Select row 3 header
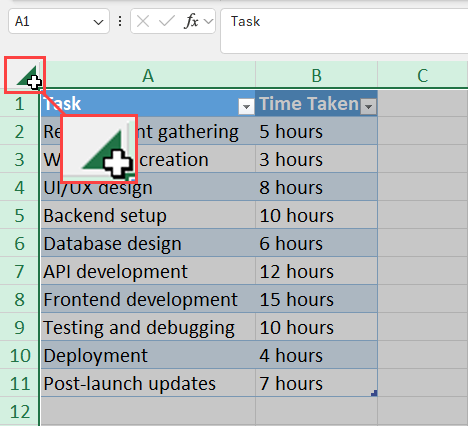The height and width of the screenshot is (426, 468). 19,159
